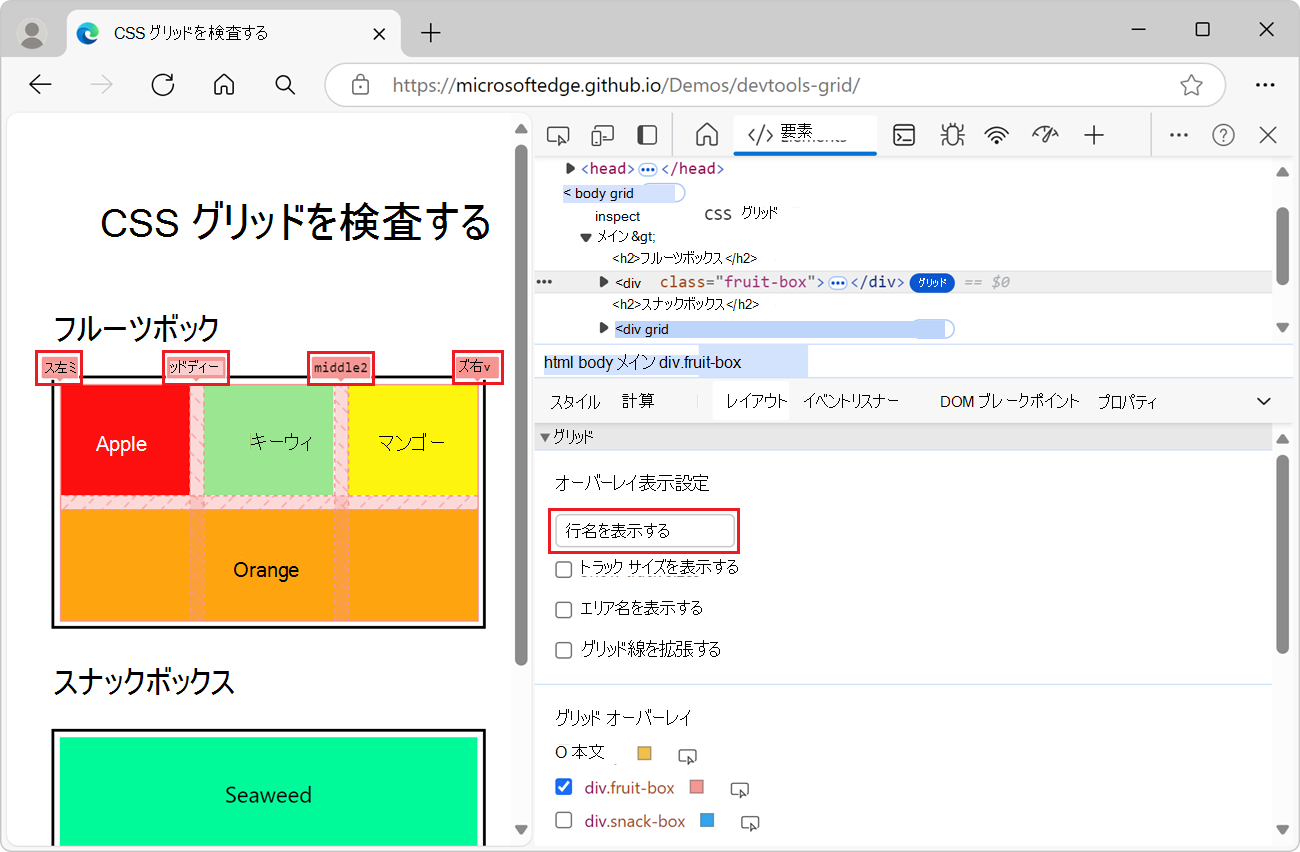Enable the トラックサイズを表示する checkbox
This screenshot has height=852, width=1300.
point(563,567)
